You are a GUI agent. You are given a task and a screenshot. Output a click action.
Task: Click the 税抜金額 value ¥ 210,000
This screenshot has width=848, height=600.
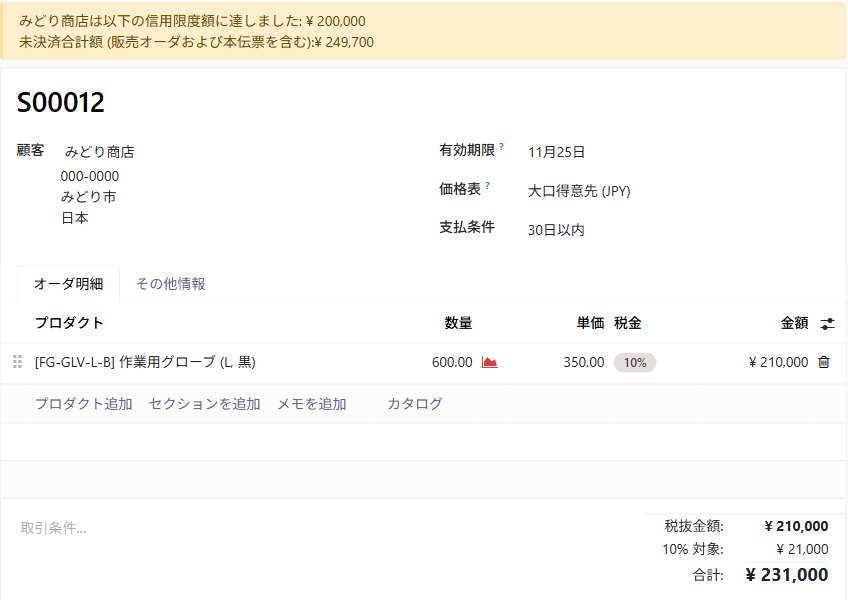pos(796,526)
